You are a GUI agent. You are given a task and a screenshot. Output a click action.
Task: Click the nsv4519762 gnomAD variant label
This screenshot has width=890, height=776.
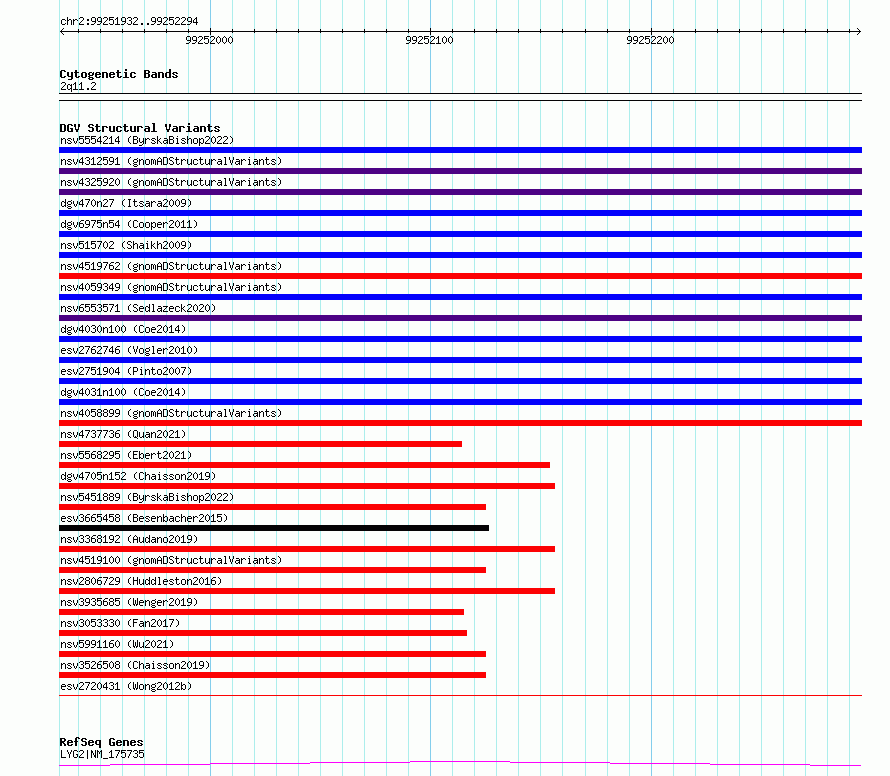[x=171, y=266]
